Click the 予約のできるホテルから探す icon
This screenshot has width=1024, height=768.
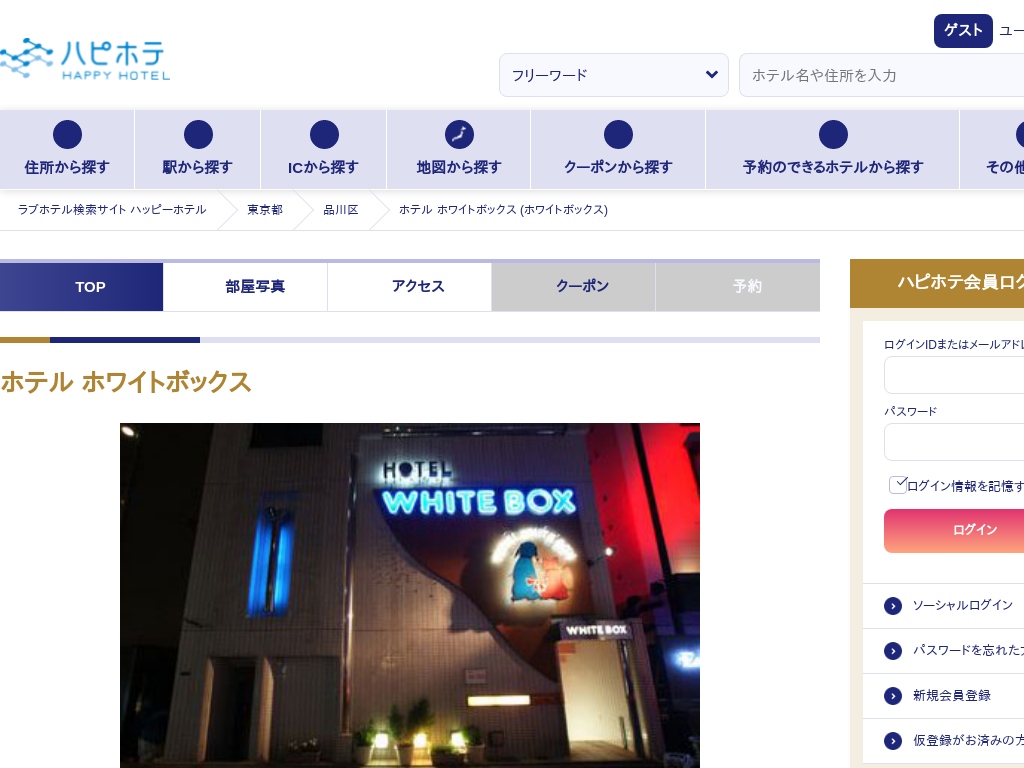click(832, 135)
